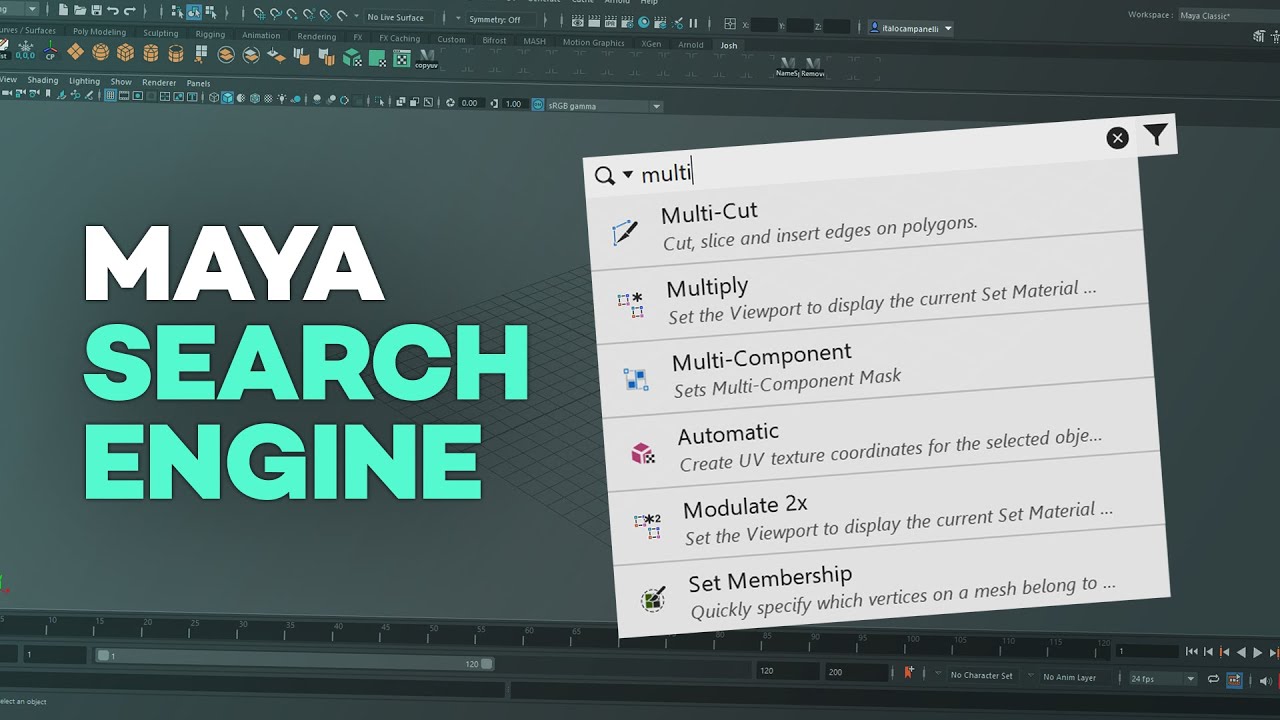1280x720 pixels.
Task: Open the Motion Graphics shelf tab
Action: (x=593, y=42)
